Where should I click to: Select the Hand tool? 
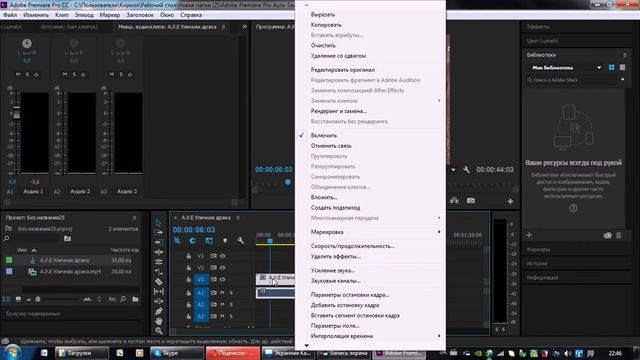(x=159, y=321)
